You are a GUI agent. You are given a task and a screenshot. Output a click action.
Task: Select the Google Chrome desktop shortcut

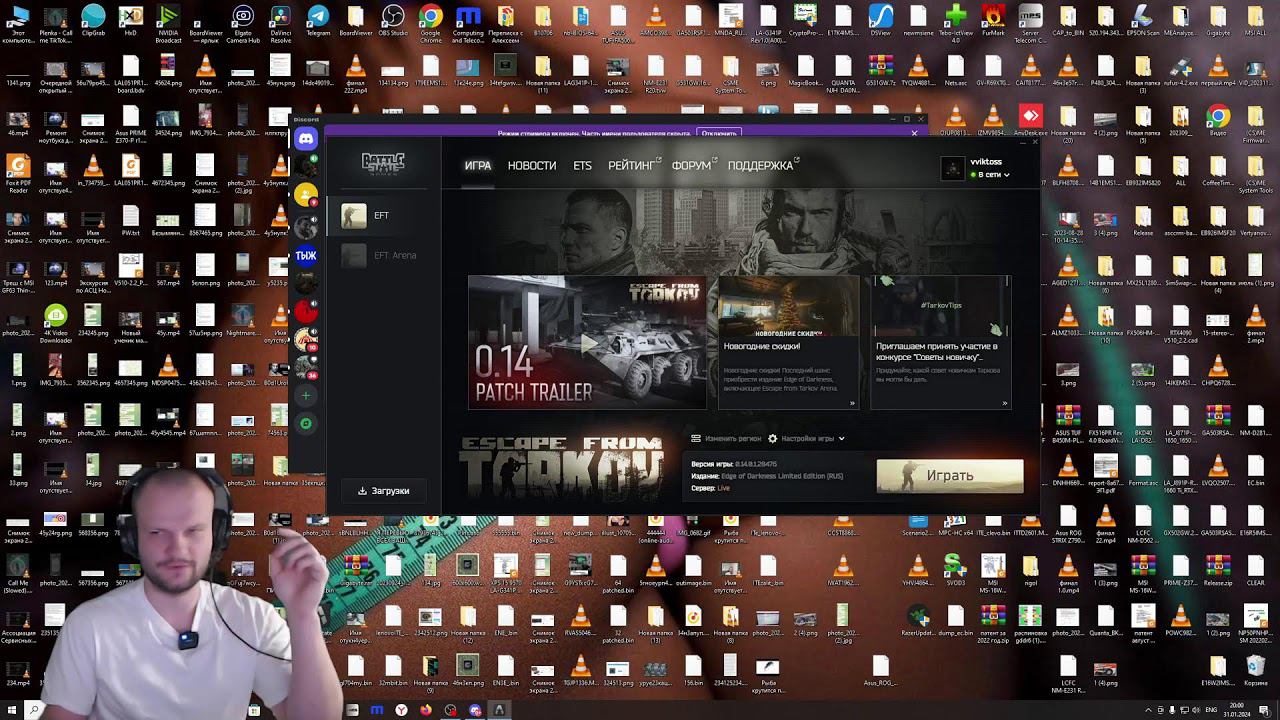(x=431, y=24)
